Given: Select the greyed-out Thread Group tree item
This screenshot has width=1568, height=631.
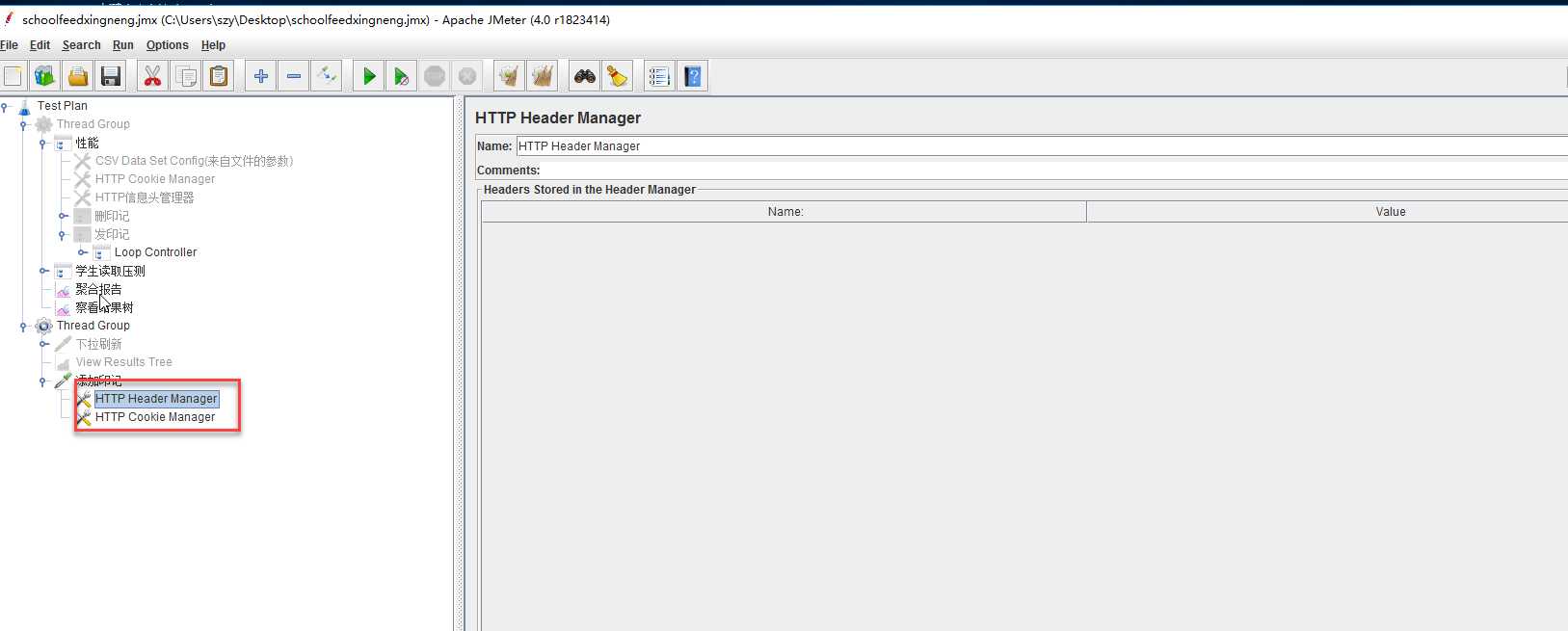Looking at the screenshot, I should click(x=93, y=124).
